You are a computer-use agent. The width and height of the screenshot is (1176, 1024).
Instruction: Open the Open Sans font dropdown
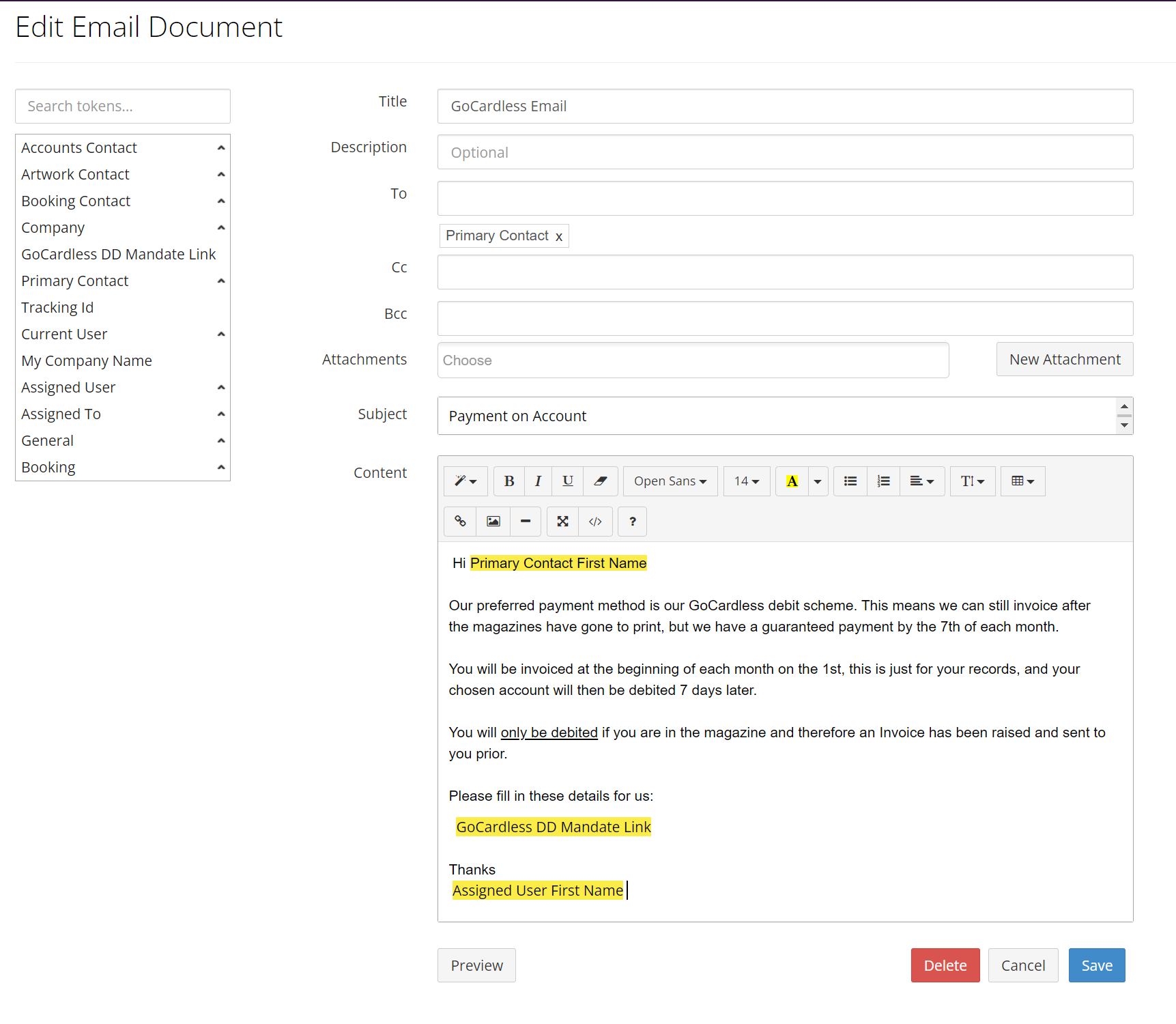click(670, 481)
